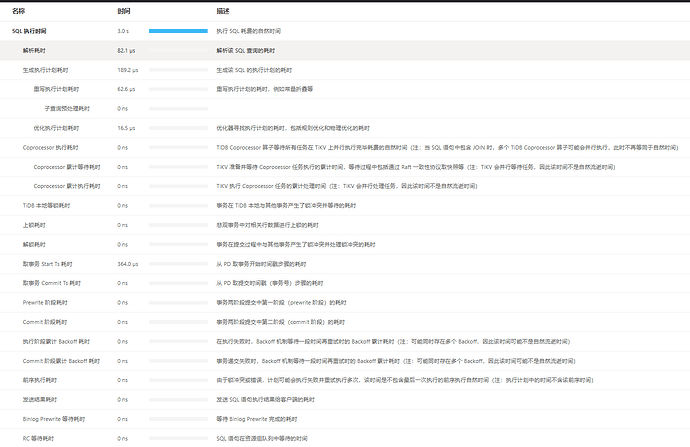
Task: Select the 优化执行计划耗时 row name
Action: click(56, 128)
